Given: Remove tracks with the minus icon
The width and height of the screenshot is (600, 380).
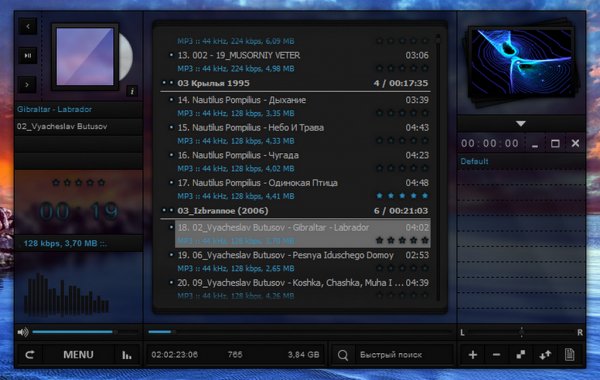Looking at the screenshot, I should point(496,355).
